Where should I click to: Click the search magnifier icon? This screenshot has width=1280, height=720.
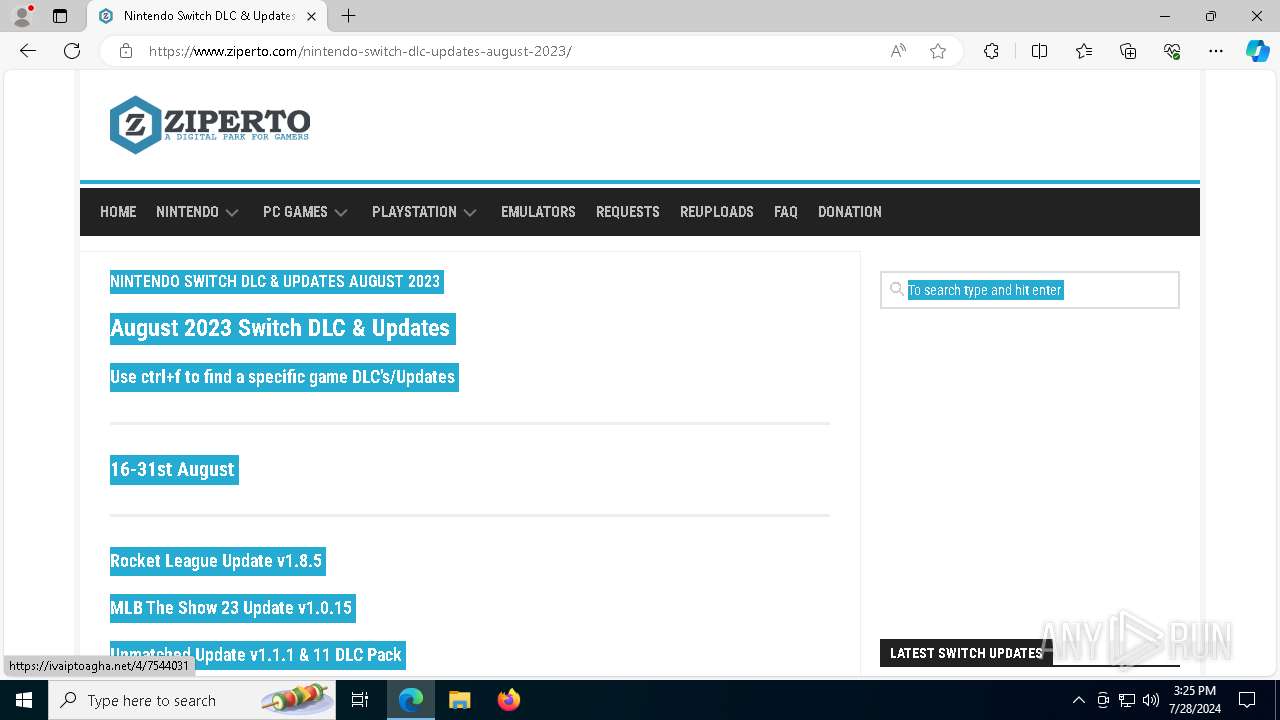pyautogui.click(x=897, y=289)
